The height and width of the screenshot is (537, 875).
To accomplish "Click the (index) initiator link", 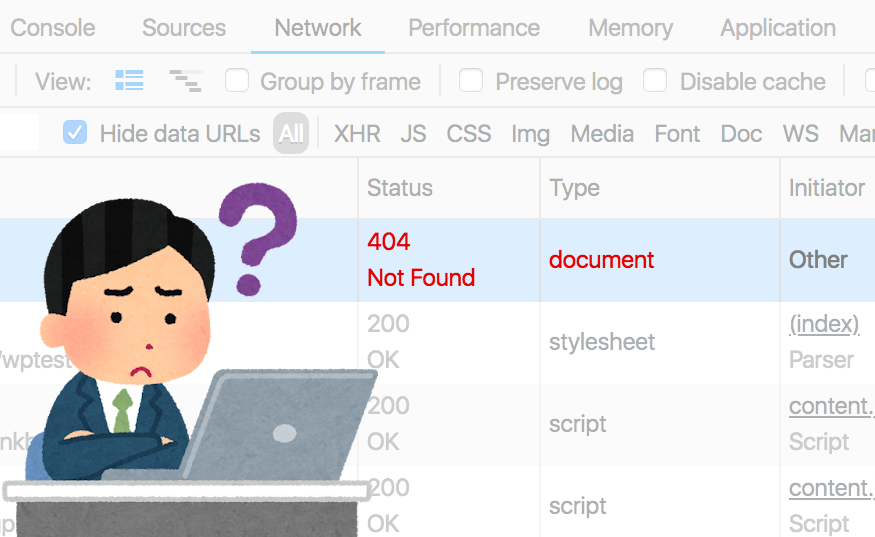I will pyautogui.click(x=824, y=324).
